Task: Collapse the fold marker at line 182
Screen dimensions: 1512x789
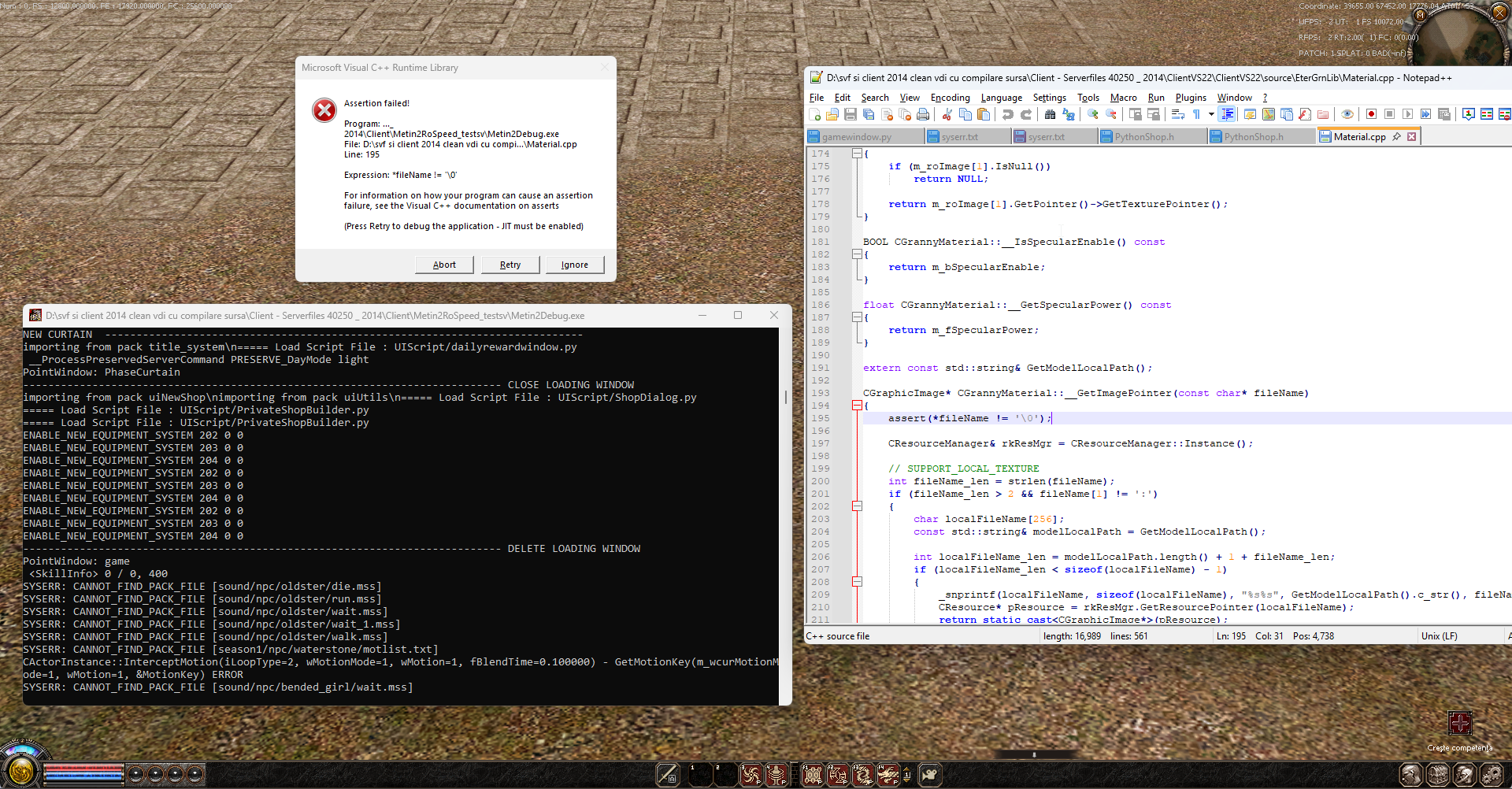Action: (857, 254)
